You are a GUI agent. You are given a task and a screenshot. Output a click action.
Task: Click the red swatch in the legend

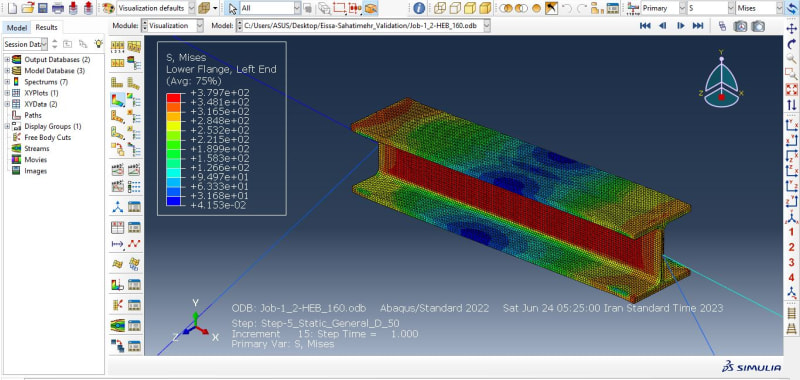tap(173, 97)
